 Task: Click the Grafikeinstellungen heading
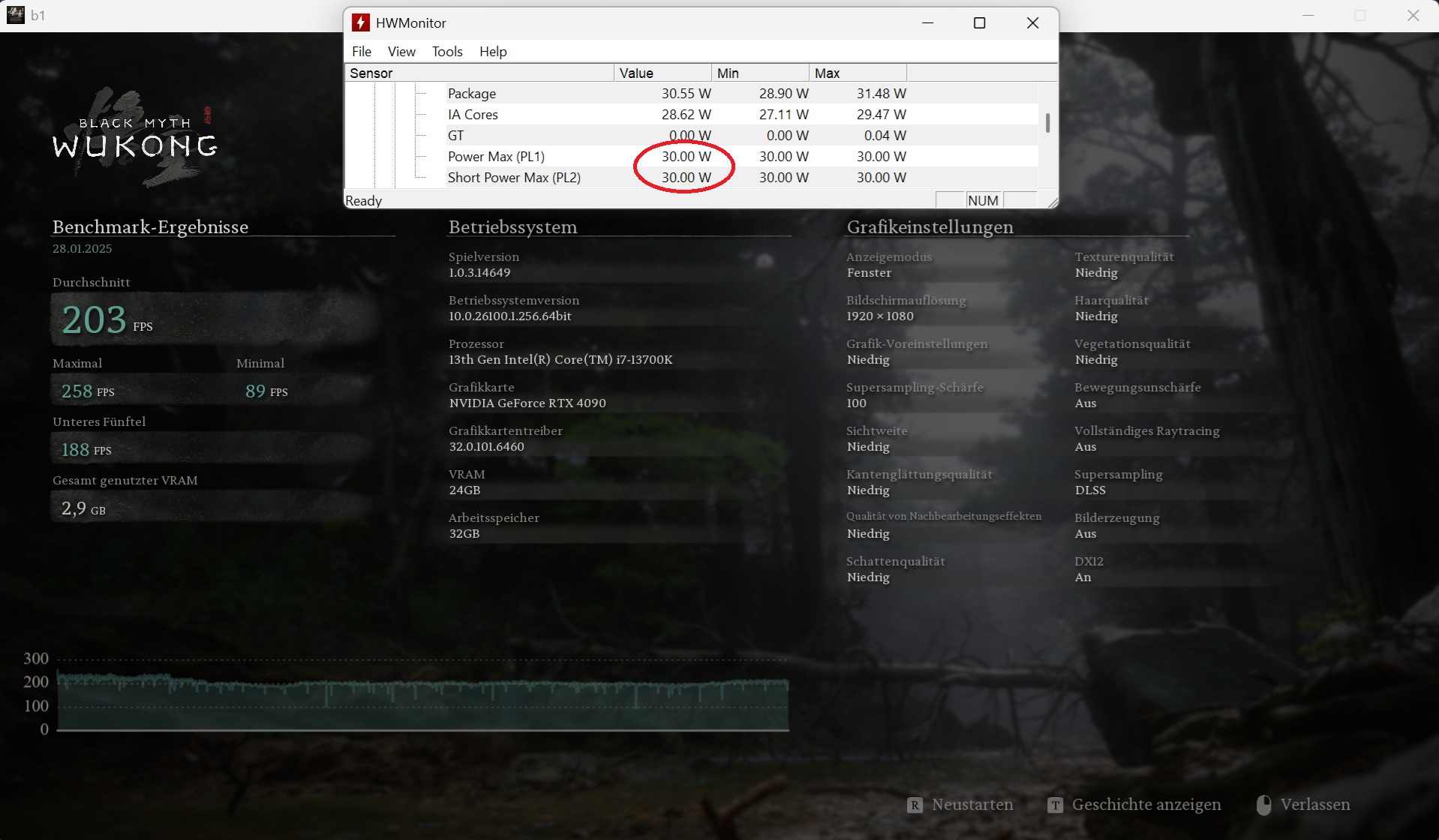tap(930, 226)
